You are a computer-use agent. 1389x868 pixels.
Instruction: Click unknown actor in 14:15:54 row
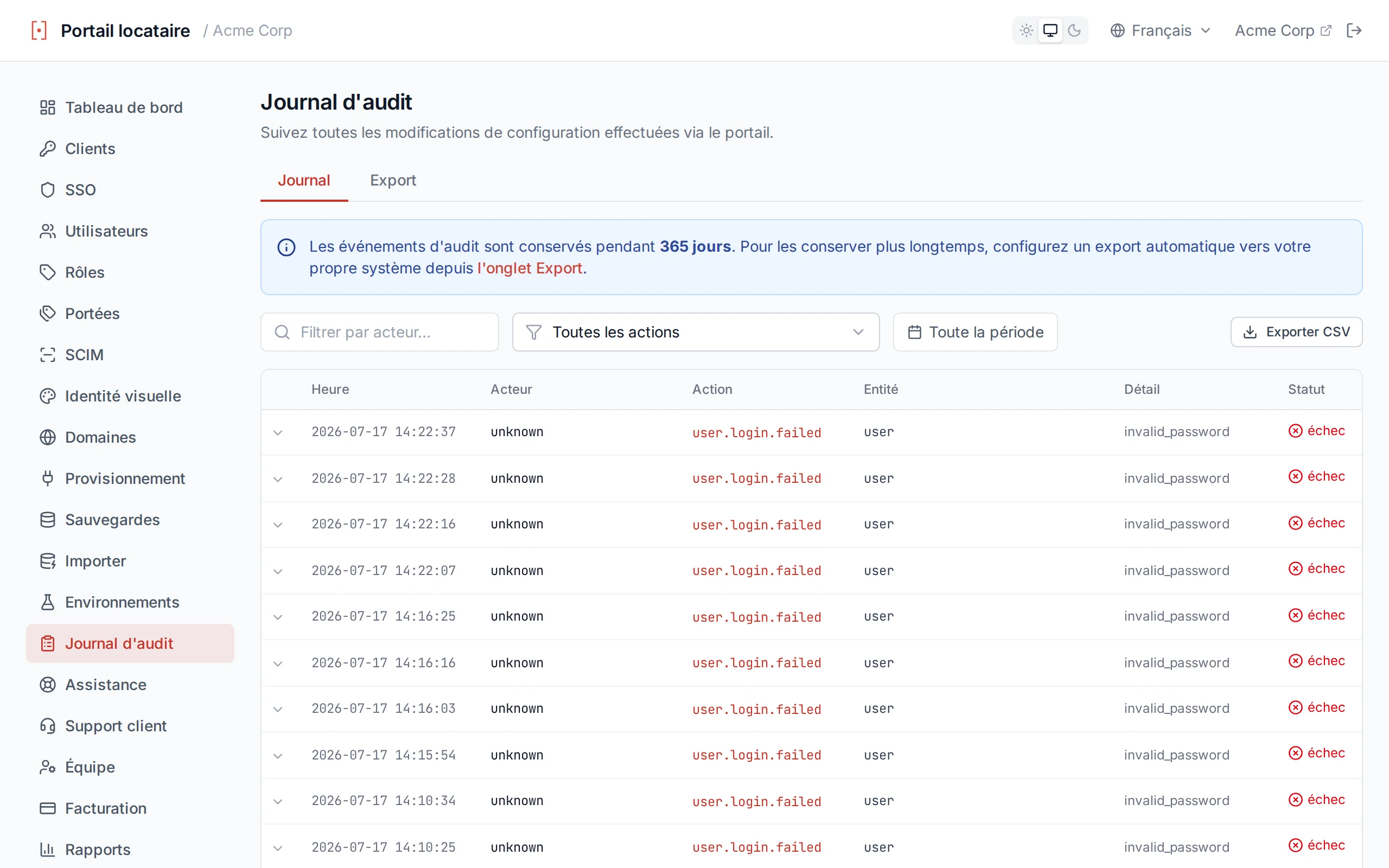[x=517, y=755]
